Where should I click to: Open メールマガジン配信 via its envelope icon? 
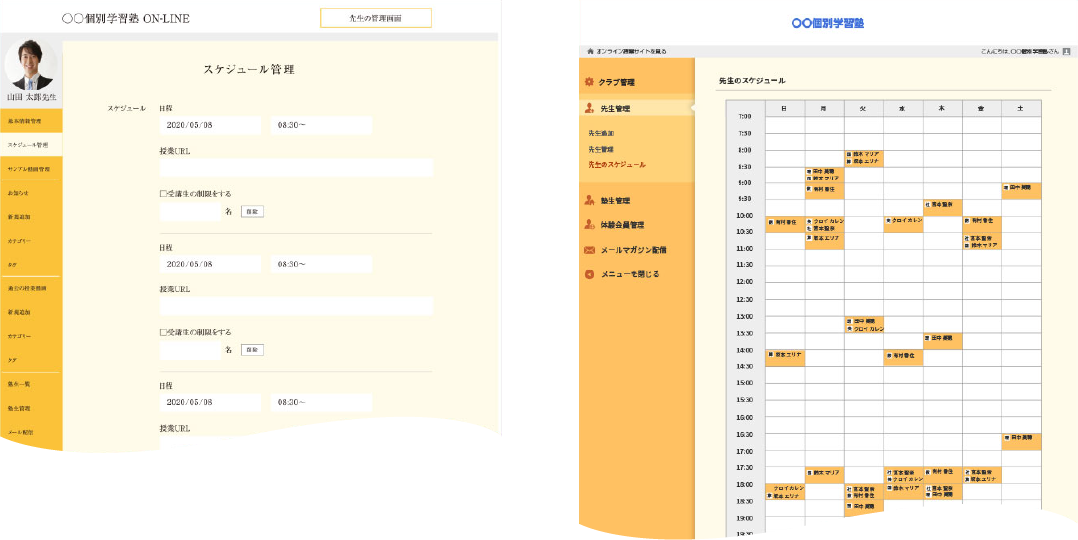click(589, 250)
